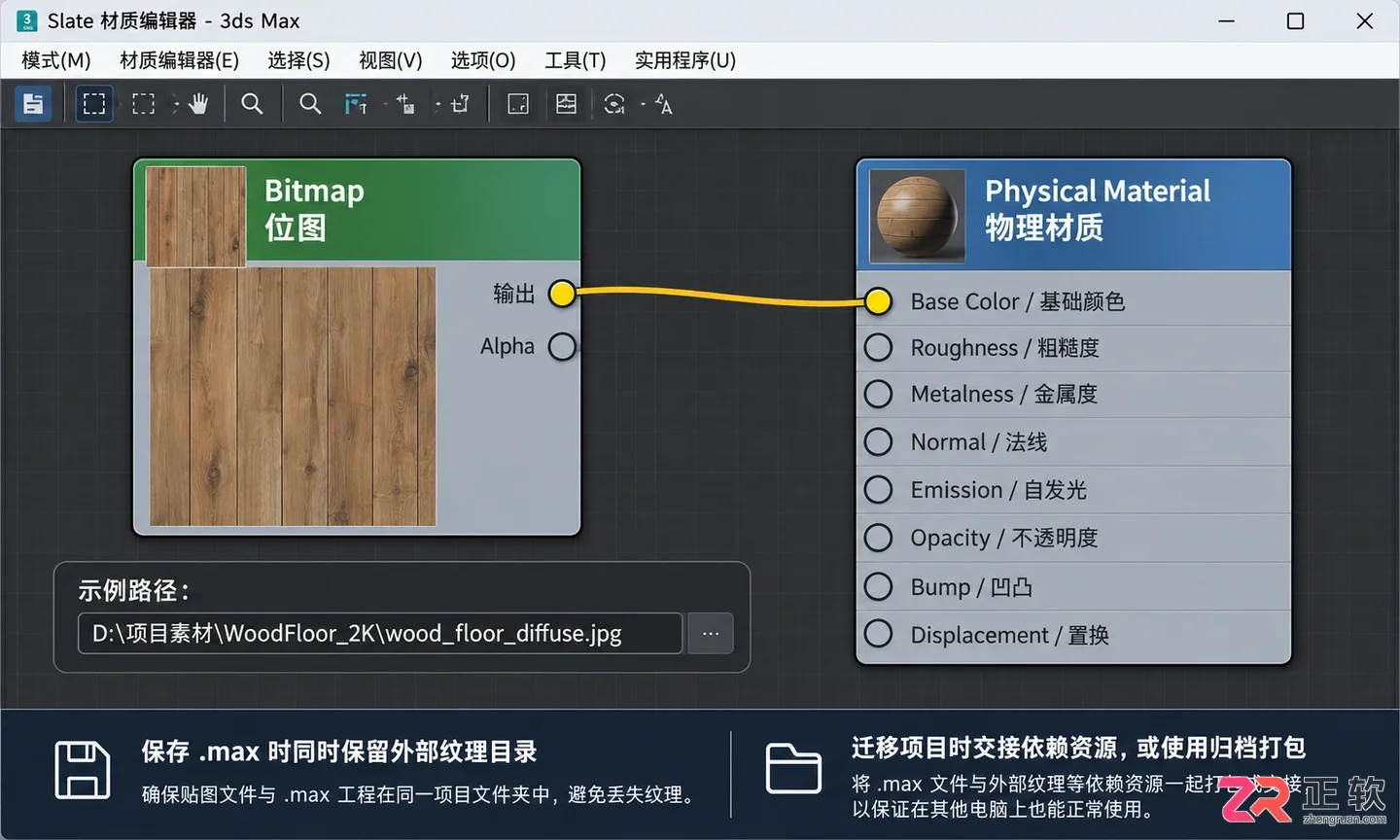1400x840 pixels.
Task: Select the highlighted dashed-rectangle selection tool
Action: [x=94, y=104]
